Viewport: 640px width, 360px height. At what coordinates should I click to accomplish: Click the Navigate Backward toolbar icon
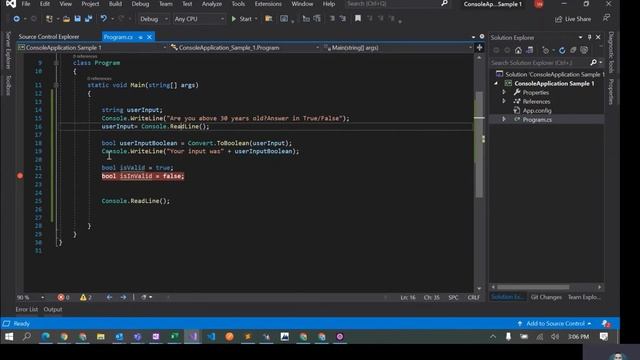click(16, 19)
